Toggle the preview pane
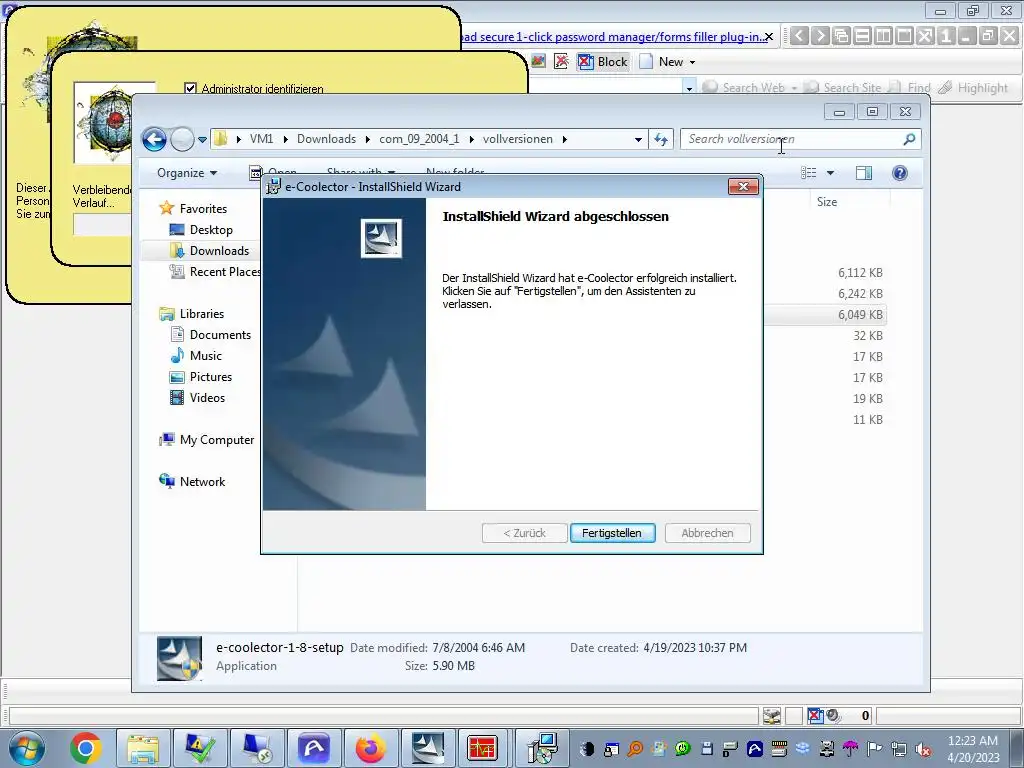The image size is (1024, 768). [x=864, y=173]
